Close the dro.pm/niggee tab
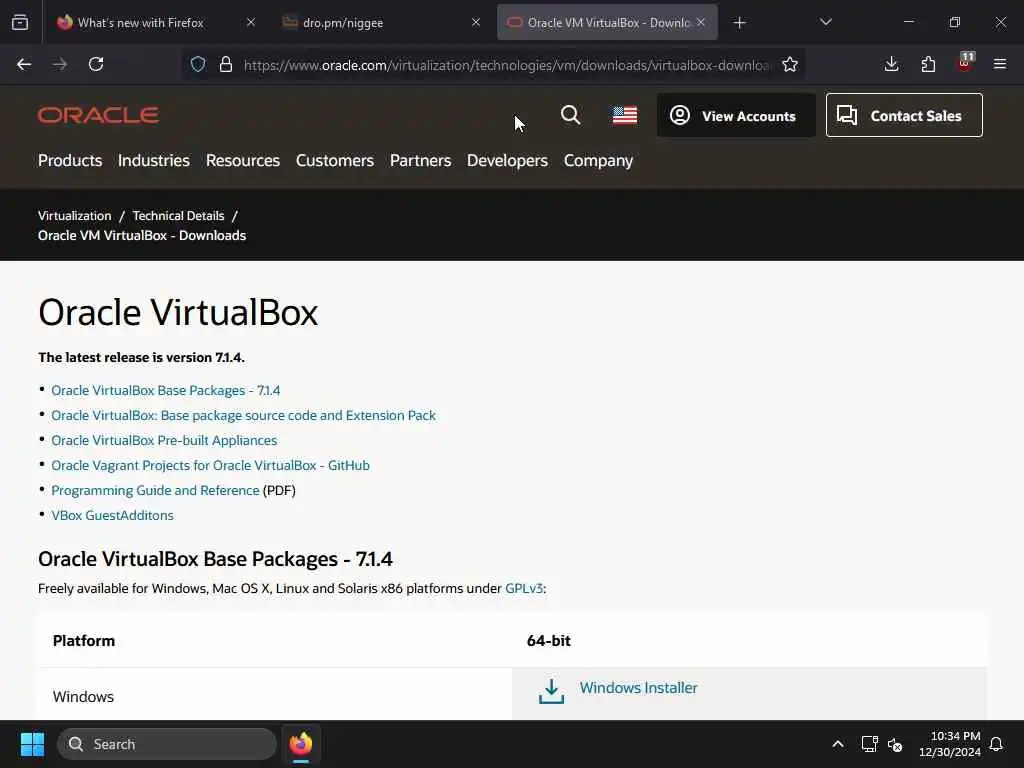This screenshot has width=1024, height=768. 476,22
